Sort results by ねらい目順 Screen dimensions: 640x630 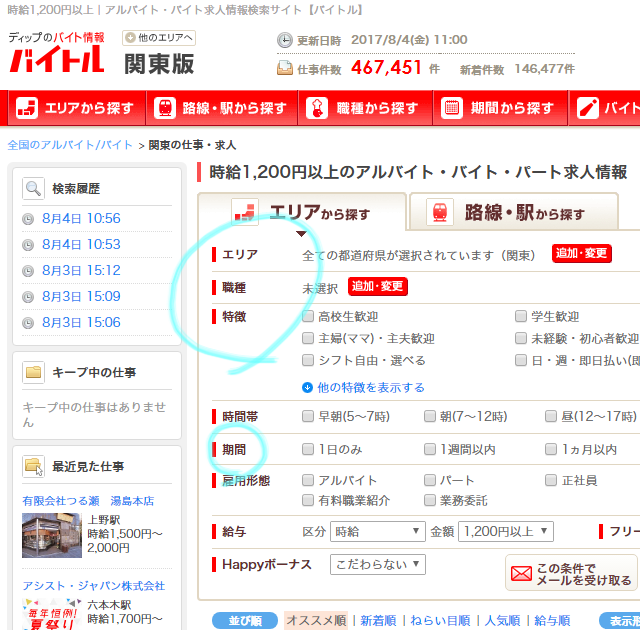coord(440,621)
